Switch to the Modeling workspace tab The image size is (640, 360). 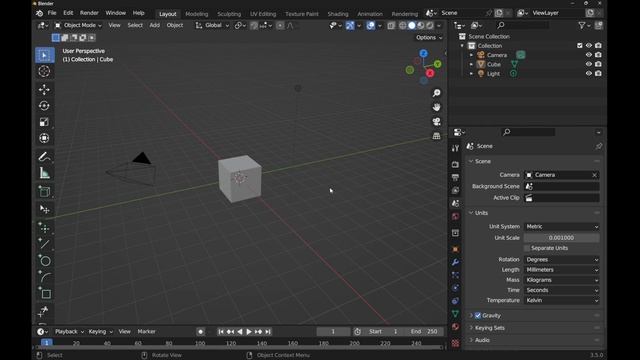coord(197,14)
